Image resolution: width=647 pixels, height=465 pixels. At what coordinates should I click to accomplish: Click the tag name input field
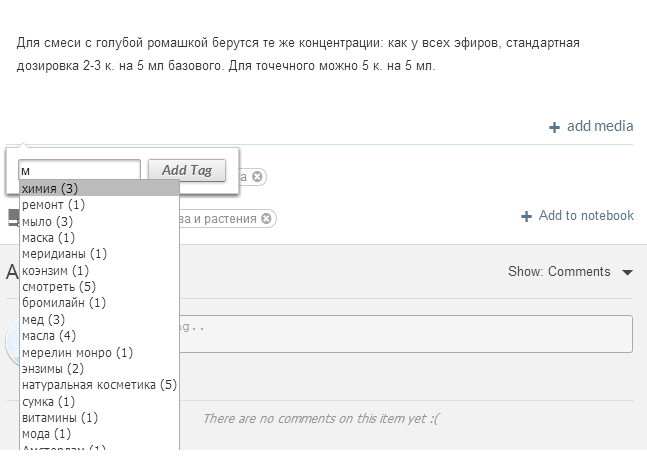coord(79,170)
